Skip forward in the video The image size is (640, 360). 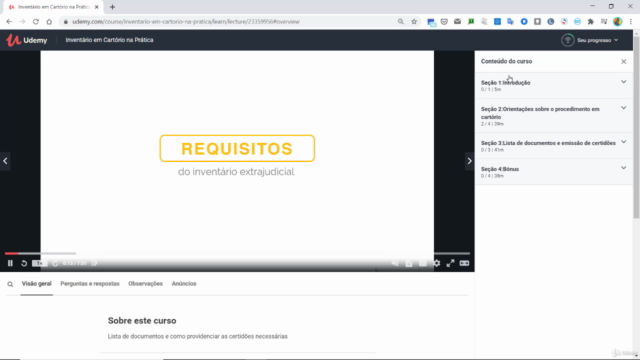55,263
